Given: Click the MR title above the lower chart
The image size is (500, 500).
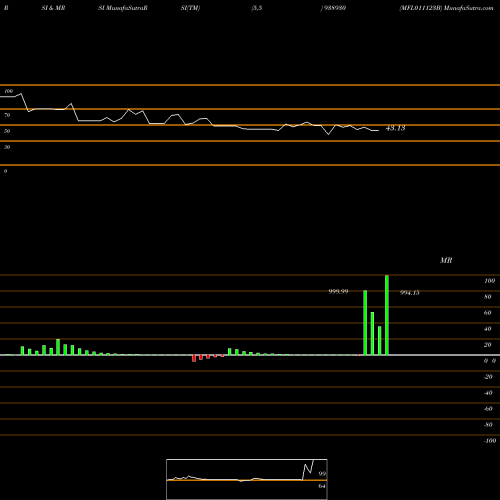Looking at the screenshot, I should 446,260.
